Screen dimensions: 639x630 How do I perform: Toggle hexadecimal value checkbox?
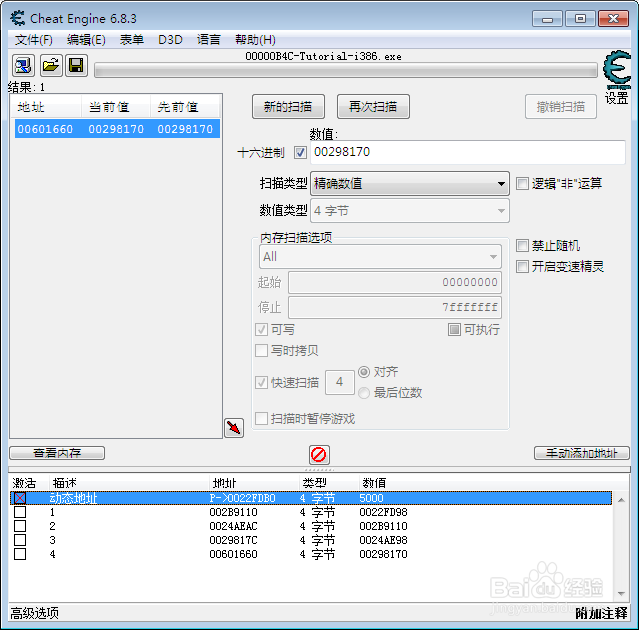click(300, 153)
